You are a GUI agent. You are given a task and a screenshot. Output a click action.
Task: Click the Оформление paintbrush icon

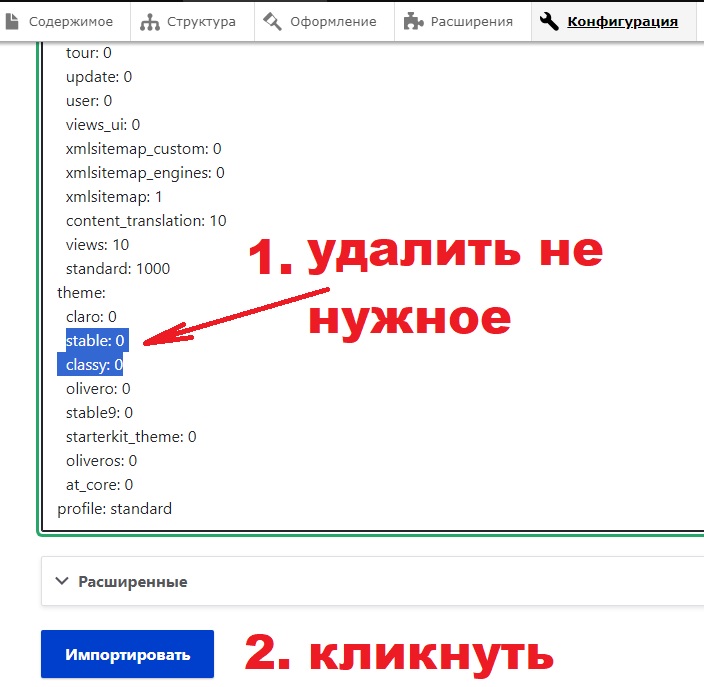[x=273, y=22]
